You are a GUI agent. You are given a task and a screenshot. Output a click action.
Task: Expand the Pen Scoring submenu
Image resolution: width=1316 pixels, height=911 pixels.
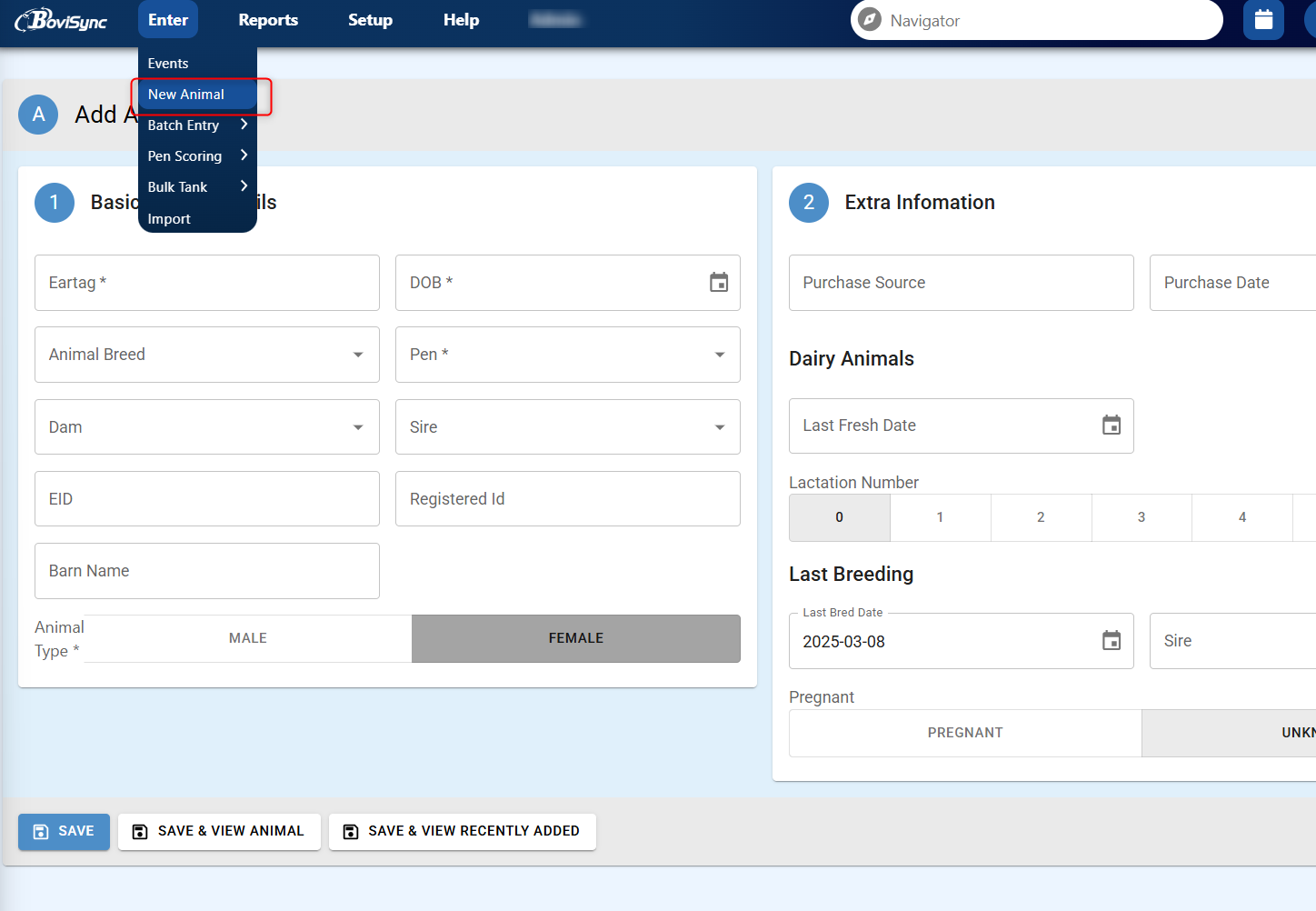[197, 156]
